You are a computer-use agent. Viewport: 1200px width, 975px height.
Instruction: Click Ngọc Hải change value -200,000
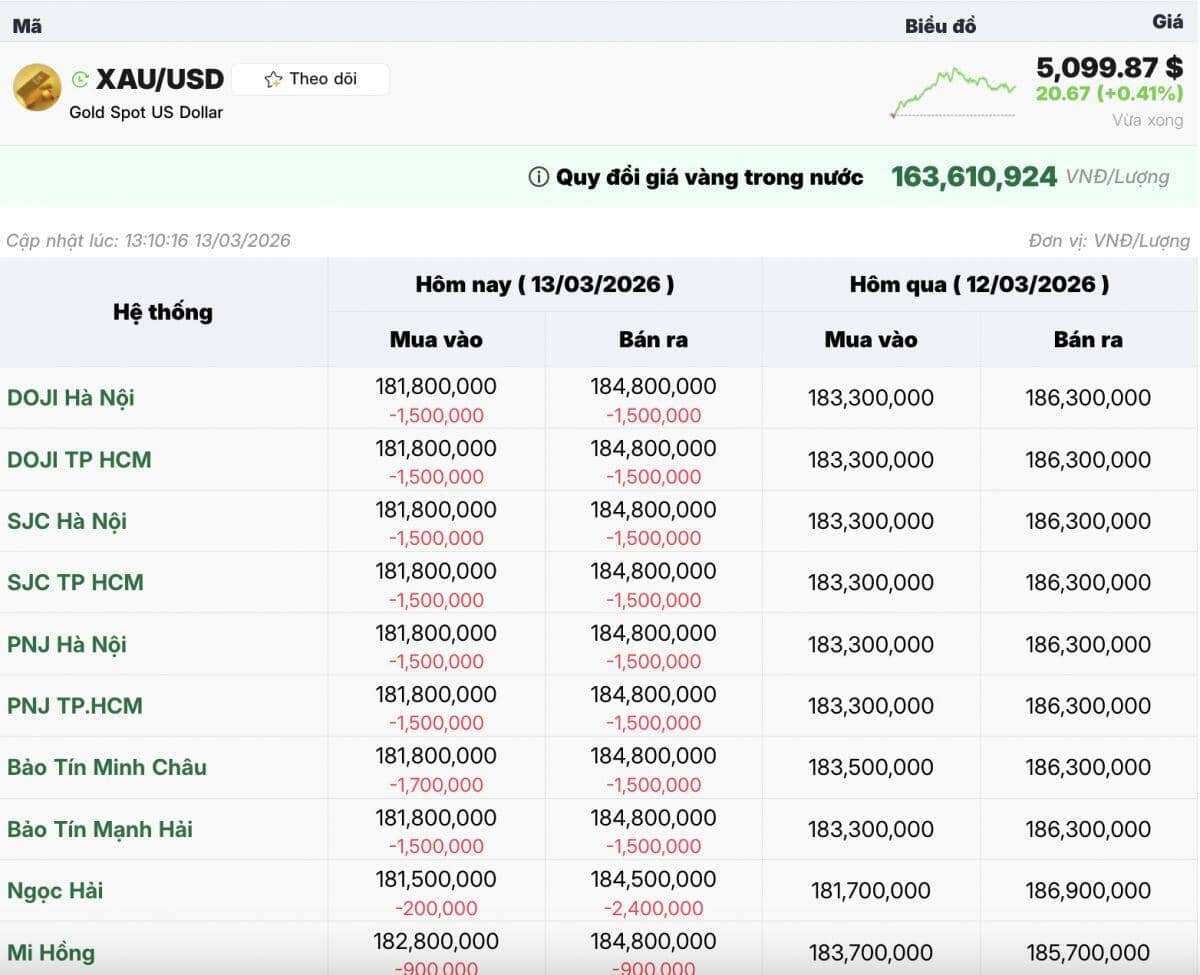[436, 909]
